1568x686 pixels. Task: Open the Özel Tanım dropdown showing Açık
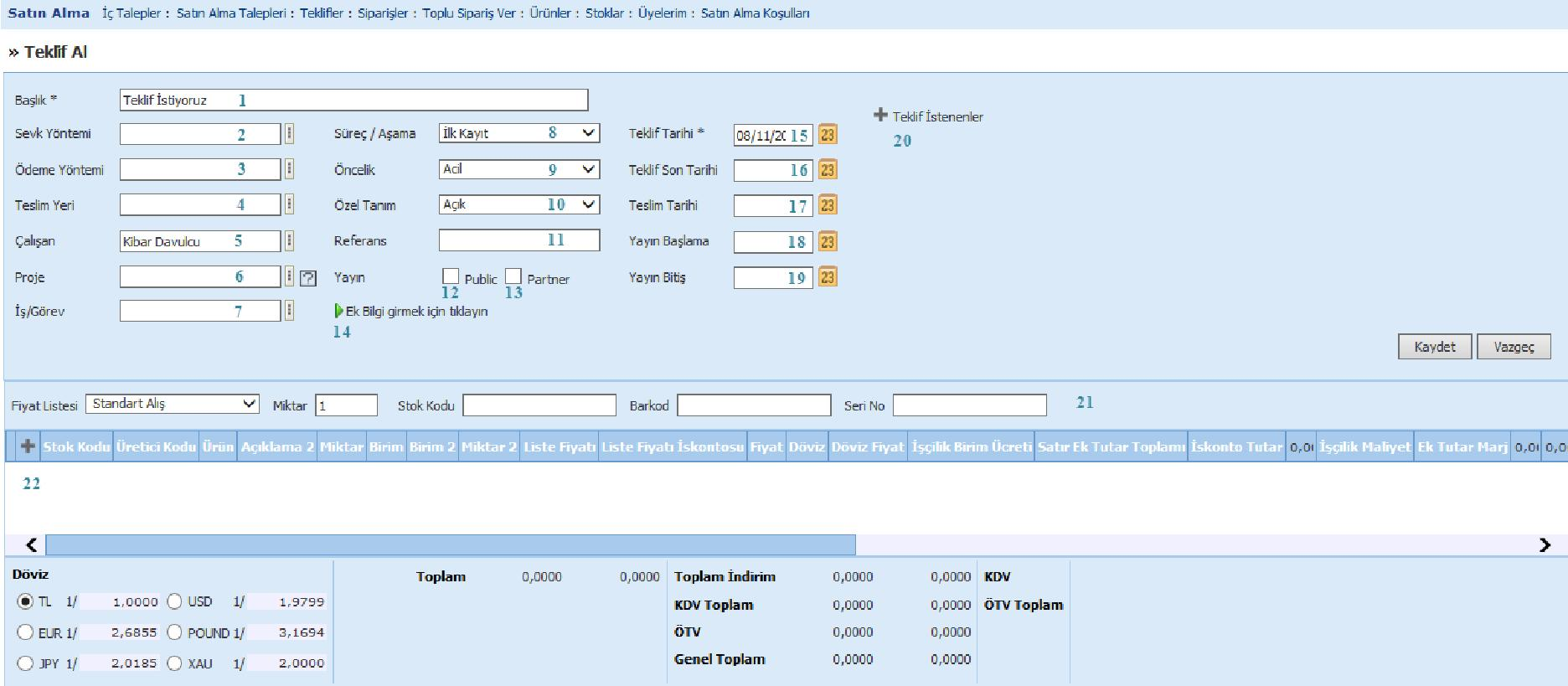(519, 204)
